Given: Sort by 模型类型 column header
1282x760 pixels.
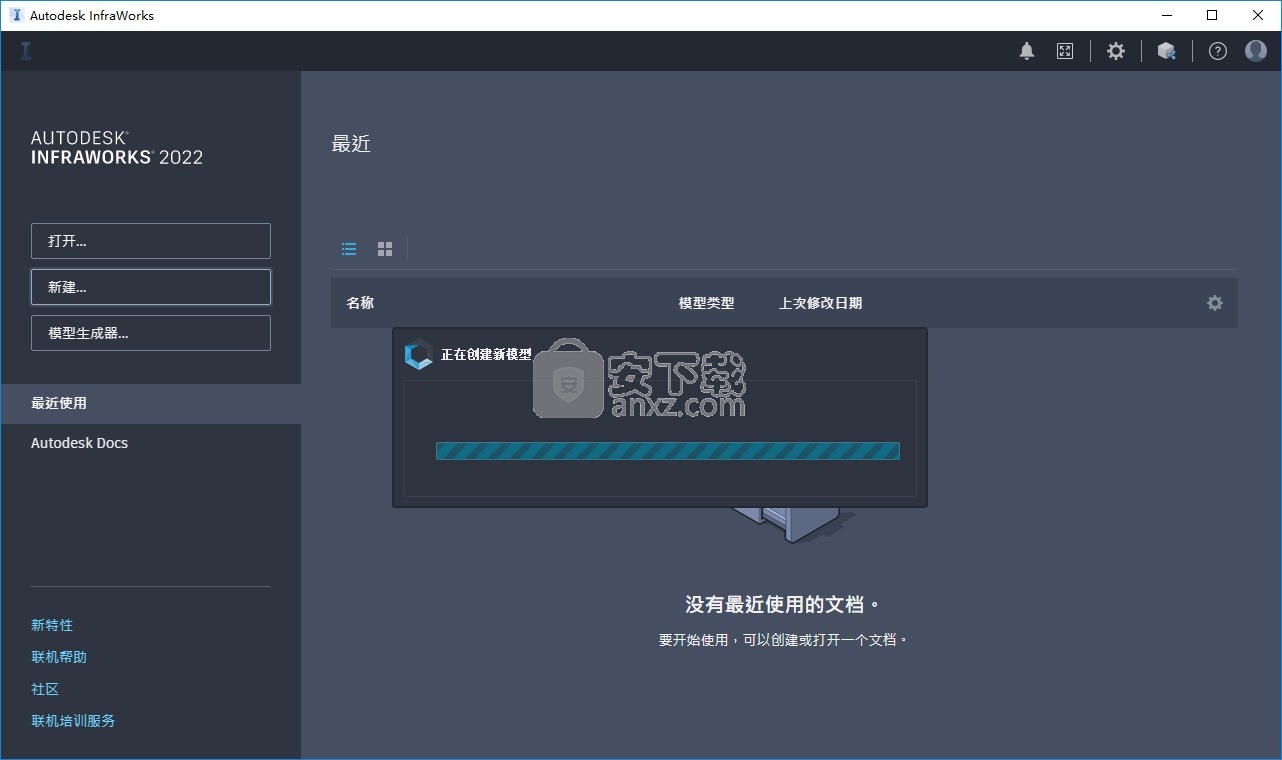Looking at the screenshot, I should [707, 303].
